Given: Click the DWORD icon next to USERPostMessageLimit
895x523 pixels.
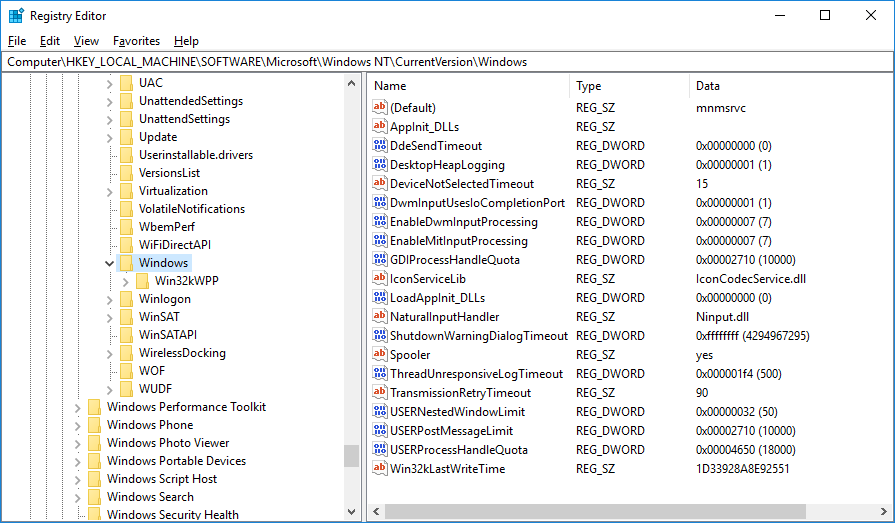Looking at the screenshot, I should (x=380, y=430).
